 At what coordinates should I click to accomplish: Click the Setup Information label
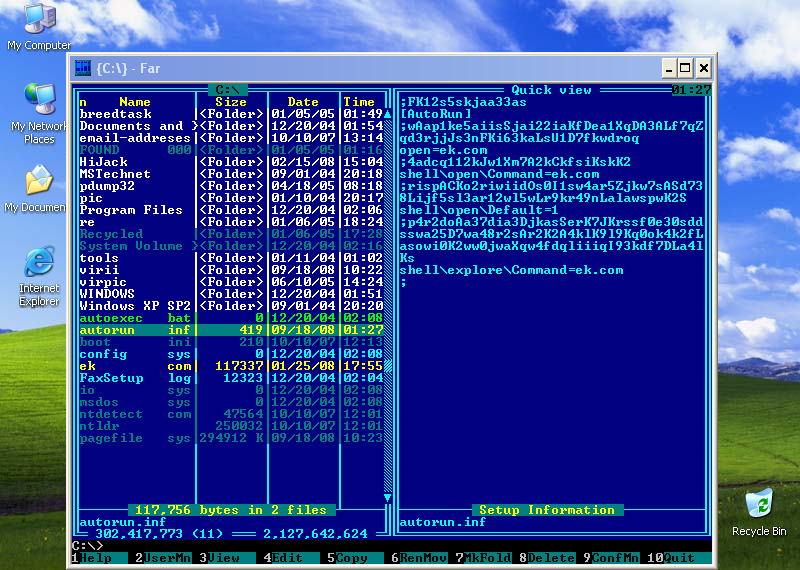tap(547, 510)
